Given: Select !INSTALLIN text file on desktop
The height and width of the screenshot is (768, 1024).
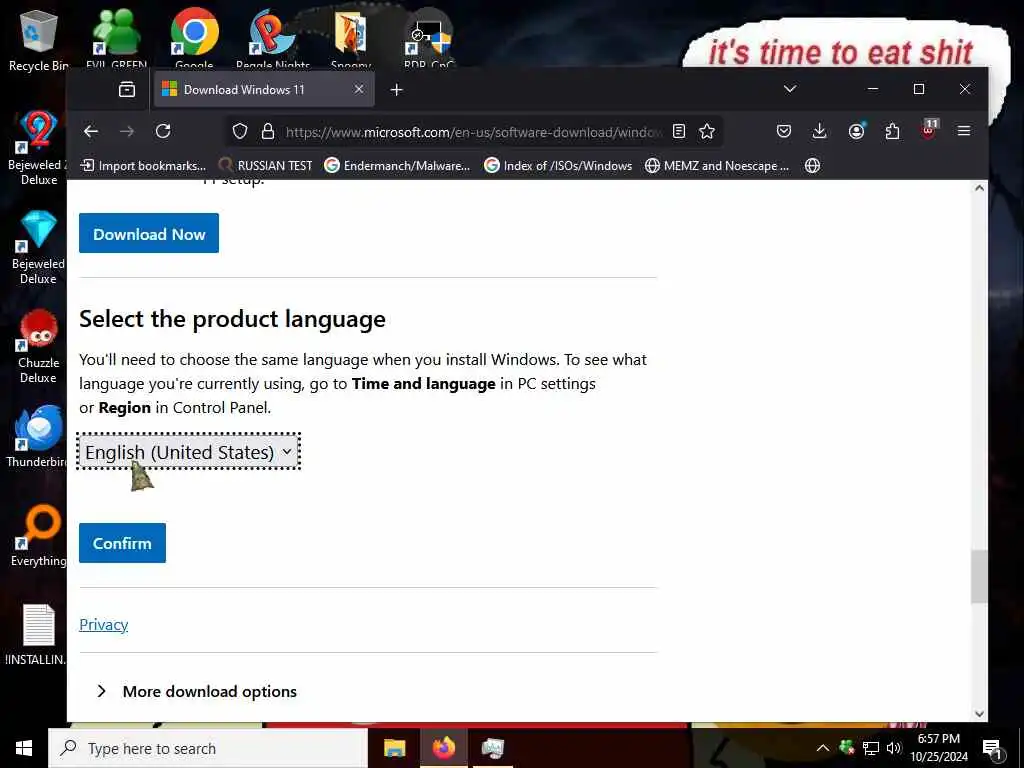Looking at the screenshot, I should pos(38,635).
